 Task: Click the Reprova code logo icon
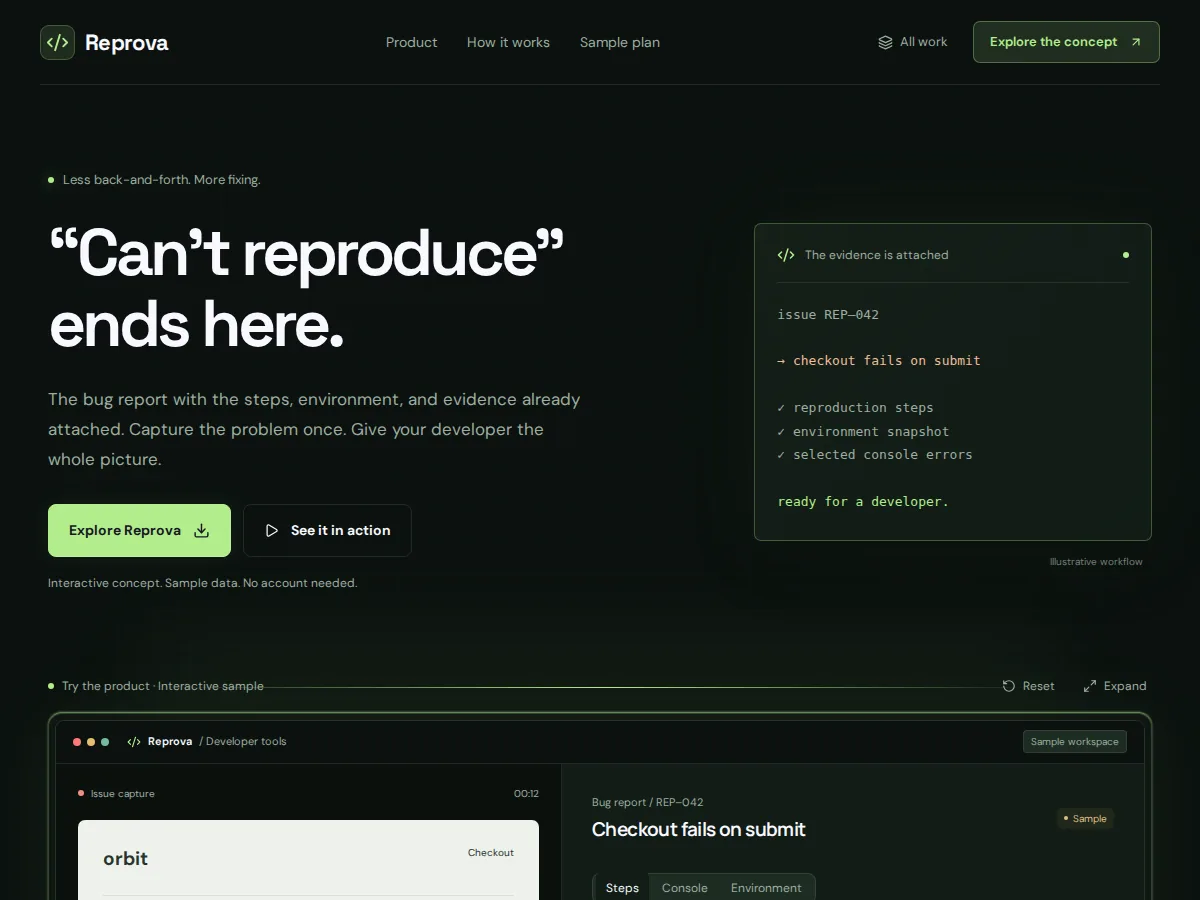(x=57, y=42)
